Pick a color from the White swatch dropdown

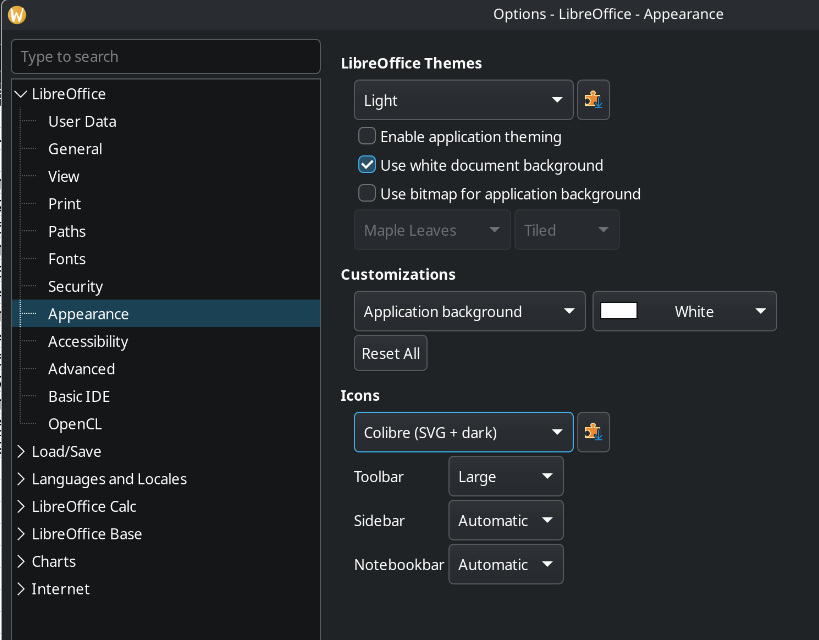[684, 312]
